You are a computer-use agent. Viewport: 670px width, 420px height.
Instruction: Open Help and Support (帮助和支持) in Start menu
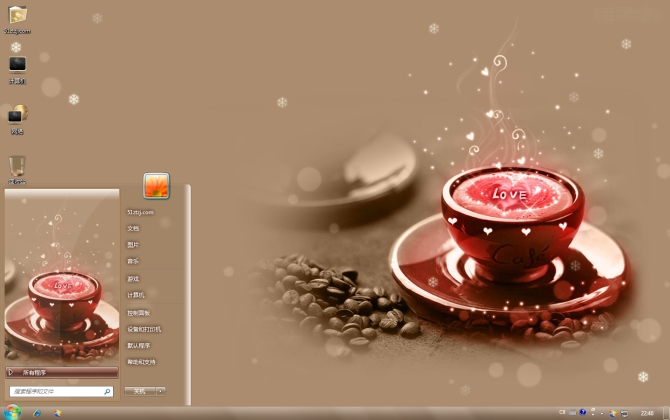(141, 362)
